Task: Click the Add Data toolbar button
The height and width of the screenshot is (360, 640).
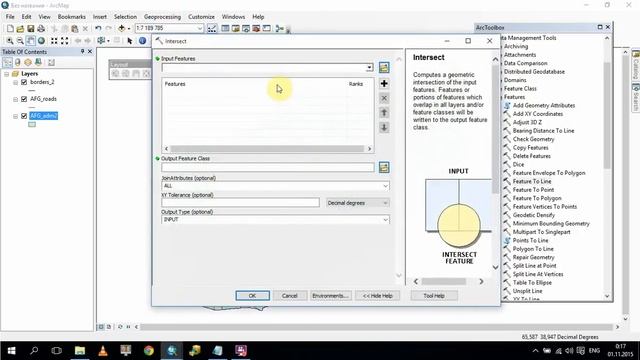Action: [122, 29]
